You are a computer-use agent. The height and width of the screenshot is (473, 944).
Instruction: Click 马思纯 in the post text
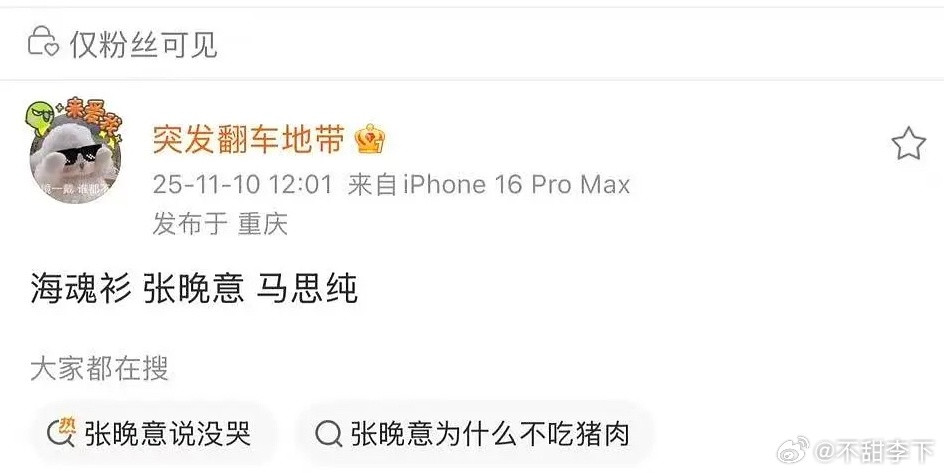(307, 288)
